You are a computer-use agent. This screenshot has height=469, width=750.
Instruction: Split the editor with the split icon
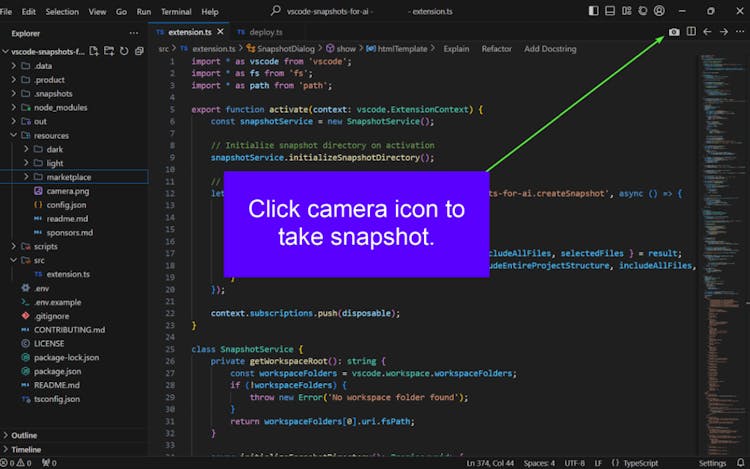tap(691, 32)
